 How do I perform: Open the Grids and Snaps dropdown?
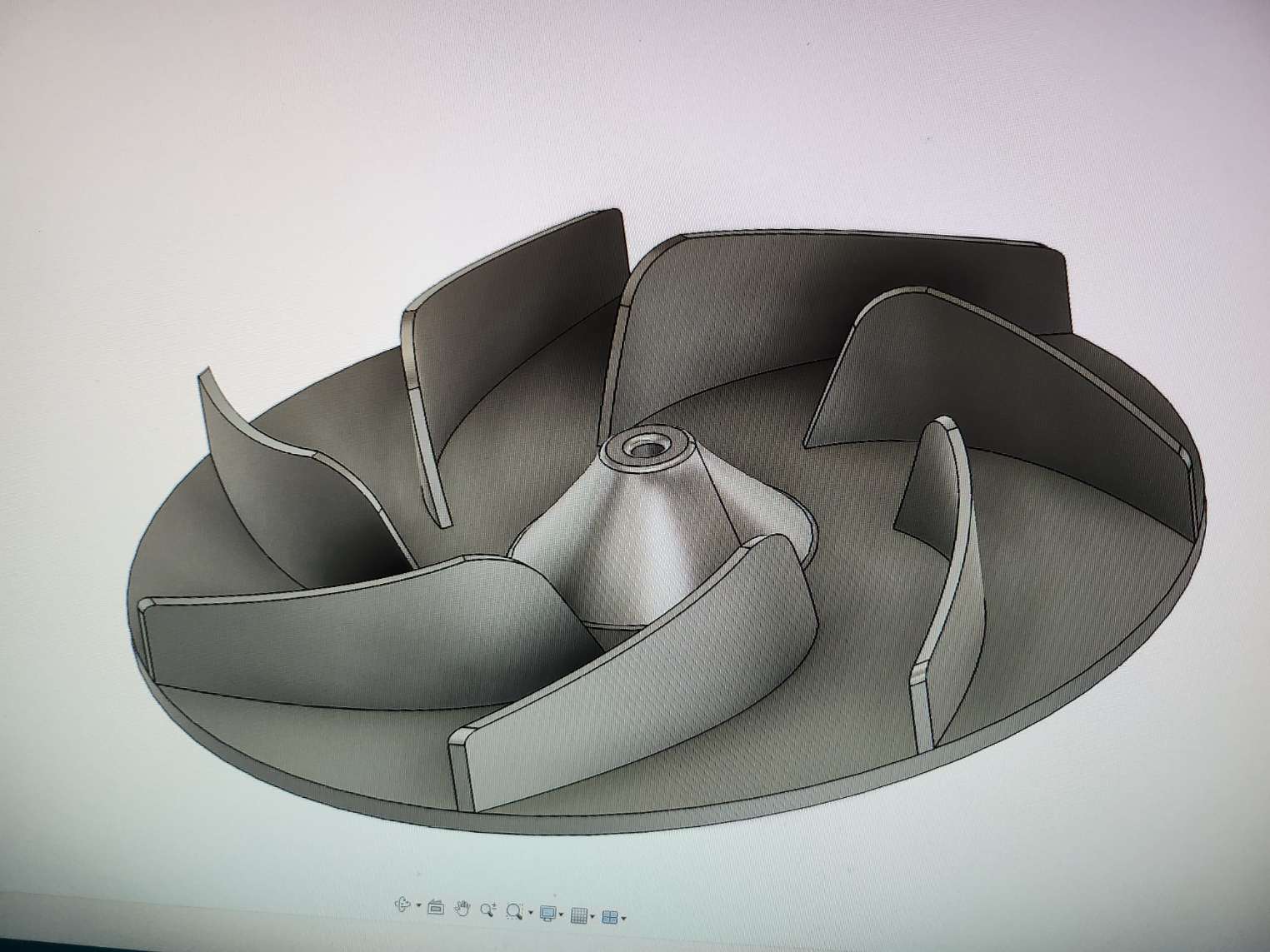coord(592,915)
